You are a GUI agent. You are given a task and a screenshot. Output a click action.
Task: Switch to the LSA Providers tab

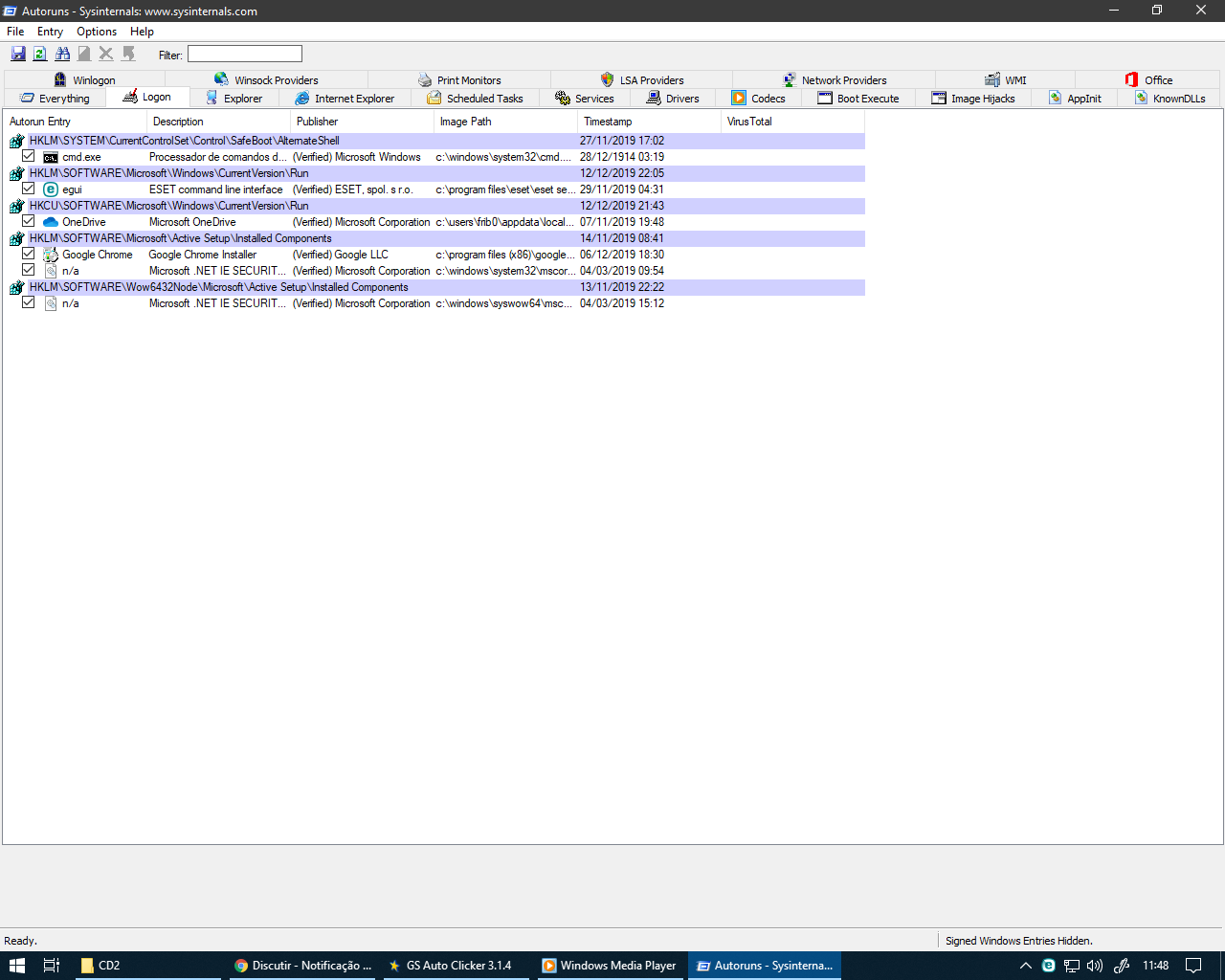pyautogui.click(x=642, y=80)
